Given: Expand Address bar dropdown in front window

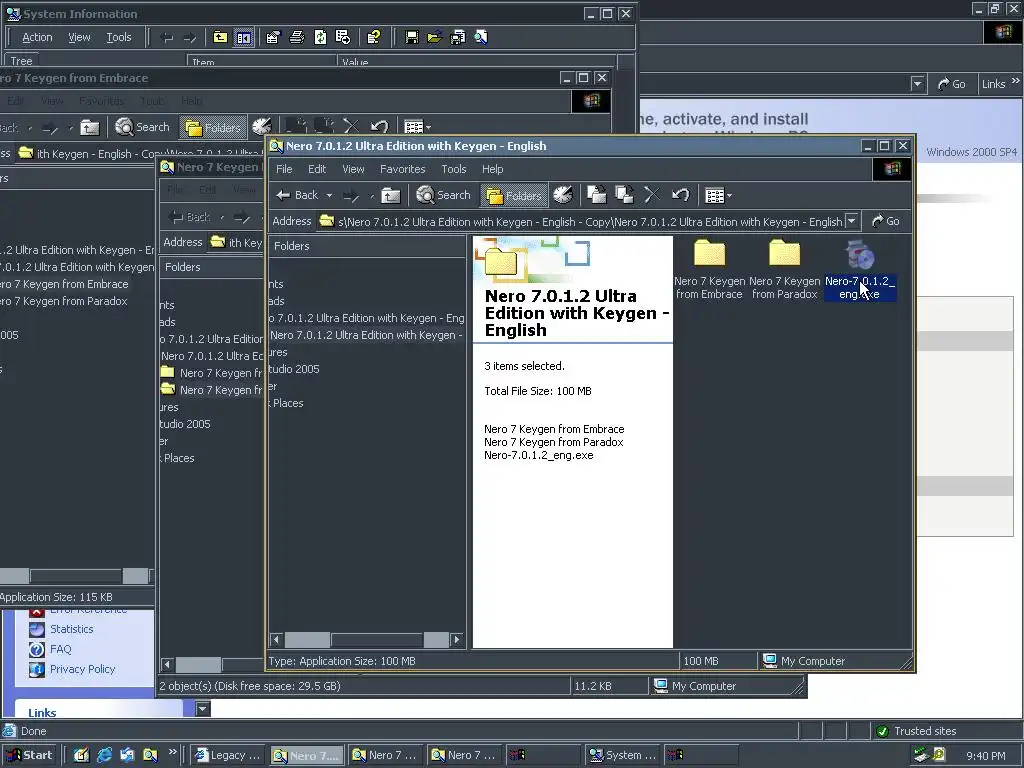Looking at the screenshot, I should [x=852, y=221].
